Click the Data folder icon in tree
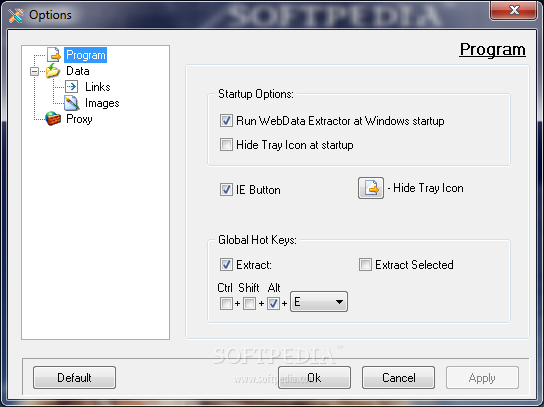This screenshot has width=544, height=407. [x=53, y=71]
